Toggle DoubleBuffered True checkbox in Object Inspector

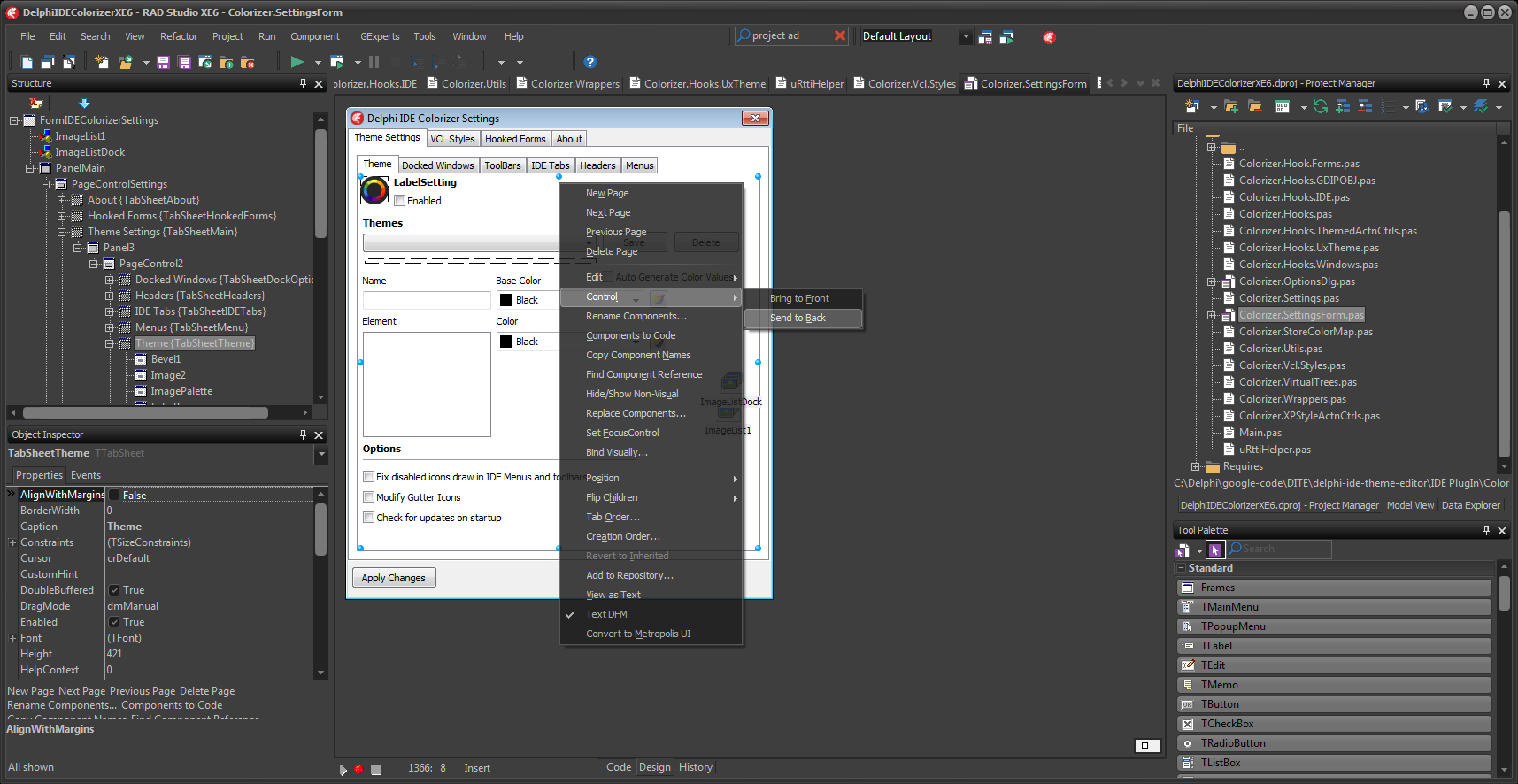[114, 590]
